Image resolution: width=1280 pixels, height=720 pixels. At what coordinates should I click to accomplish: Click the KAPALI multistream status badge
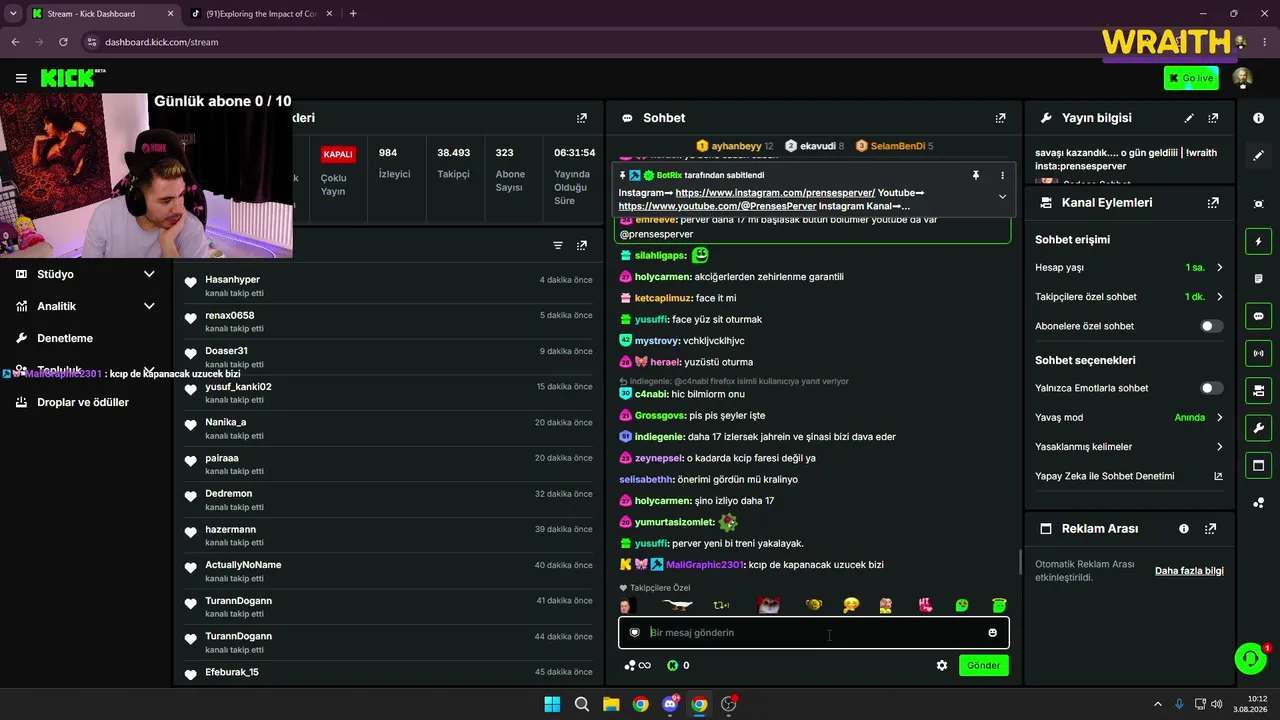tap(338, 154)
